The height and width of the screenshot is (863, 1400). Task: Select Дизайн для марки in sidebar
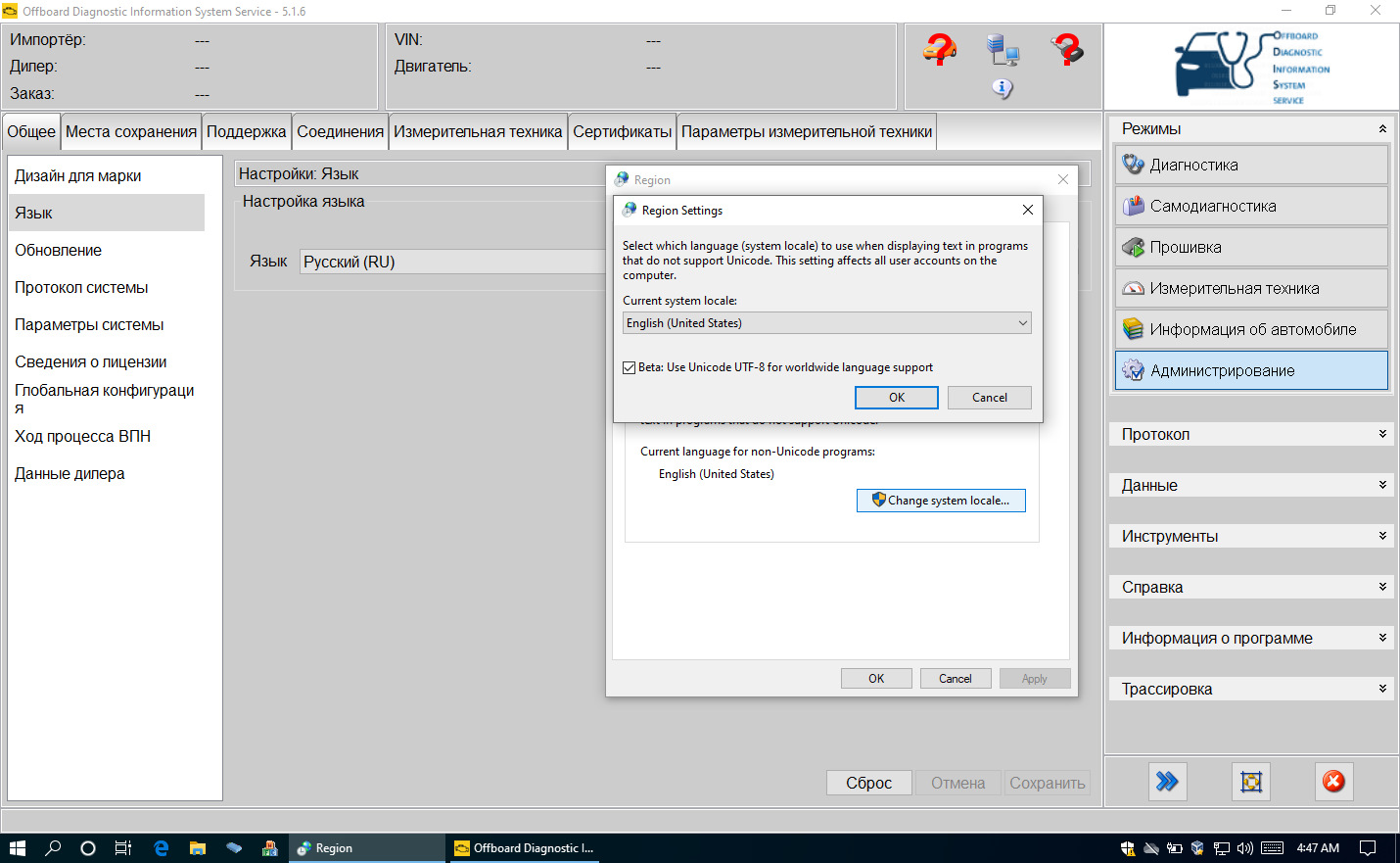point(107,175)
